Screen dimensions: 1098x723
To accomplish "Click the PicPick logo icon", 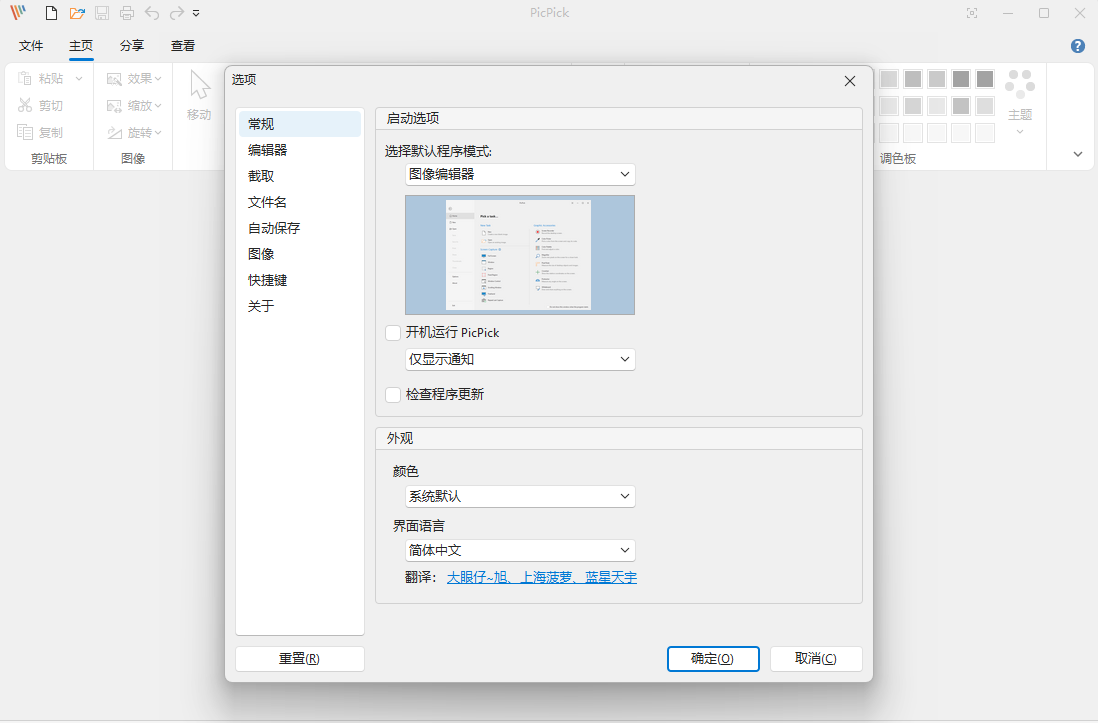I will 18,12.
